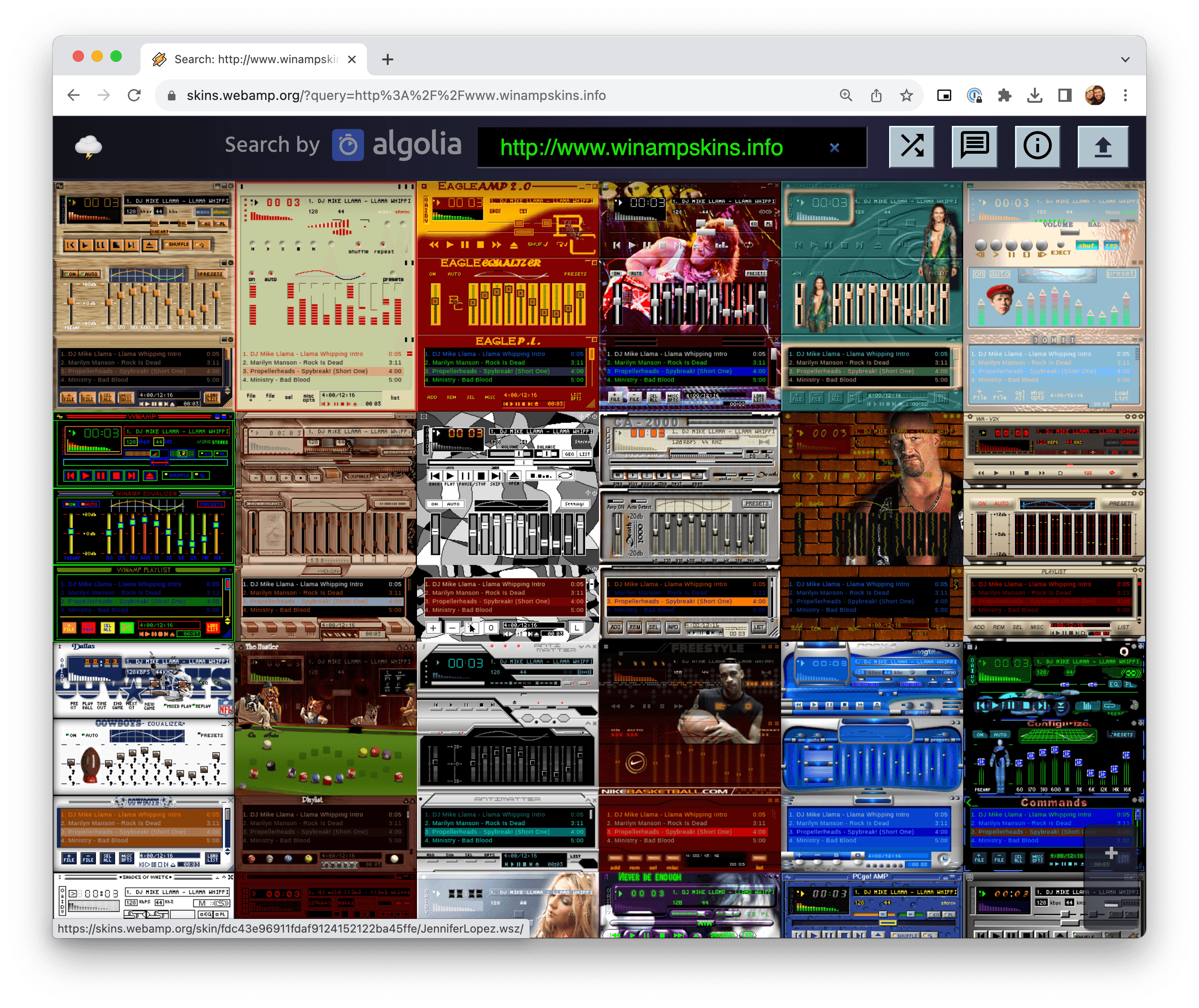Click the bookmark star in the address bar

908,95
